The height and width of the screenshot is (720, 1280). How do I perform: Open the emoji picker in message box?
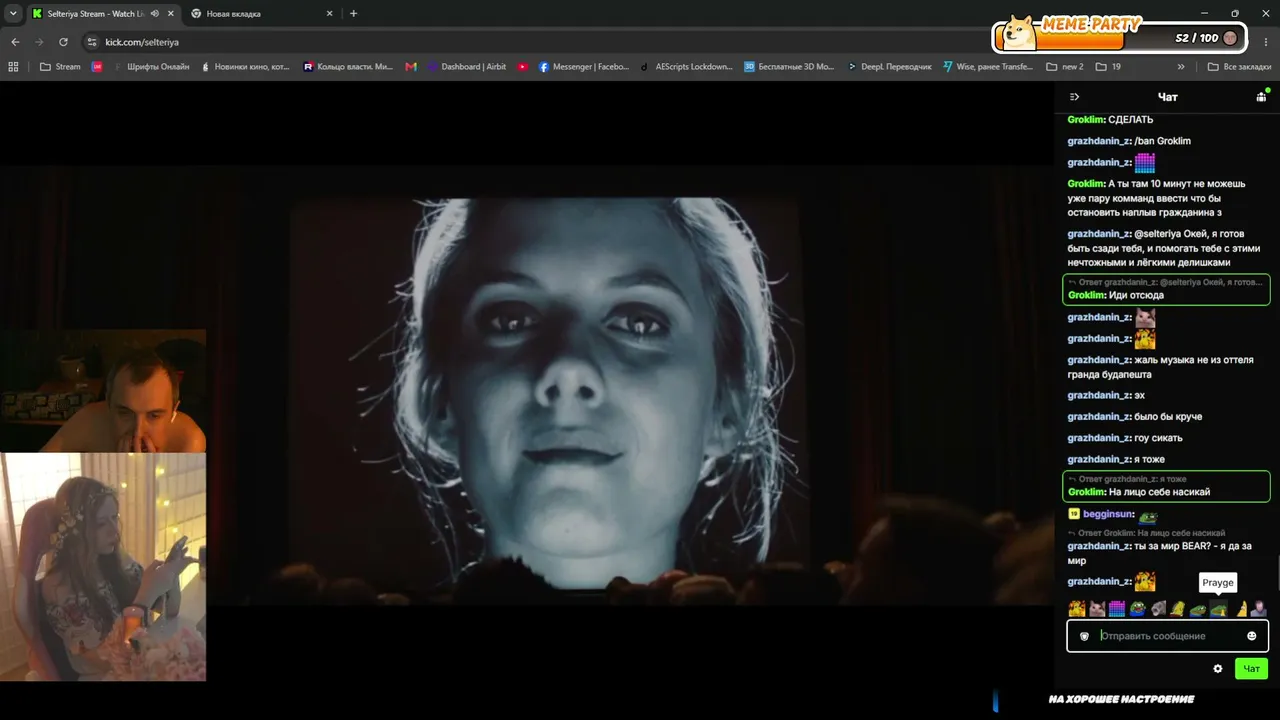tap(1251, 636)
